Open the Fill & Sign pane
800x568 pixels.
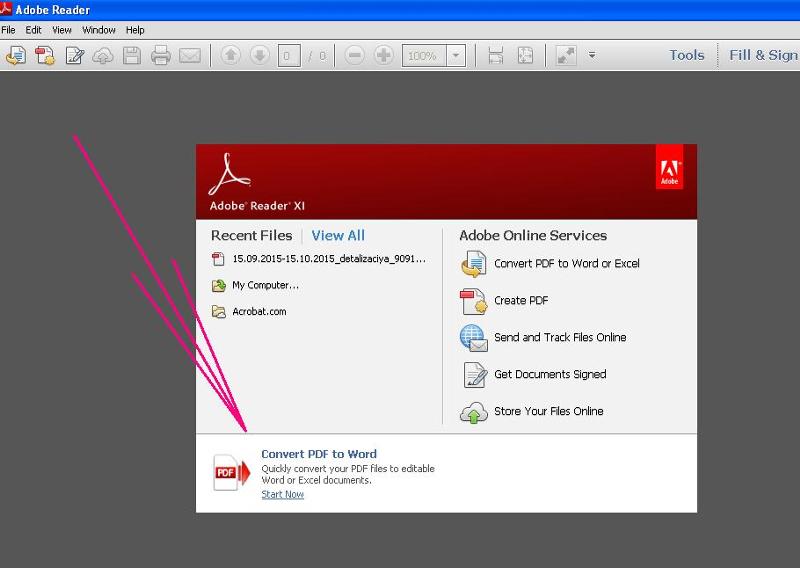(x=763, y=55)
